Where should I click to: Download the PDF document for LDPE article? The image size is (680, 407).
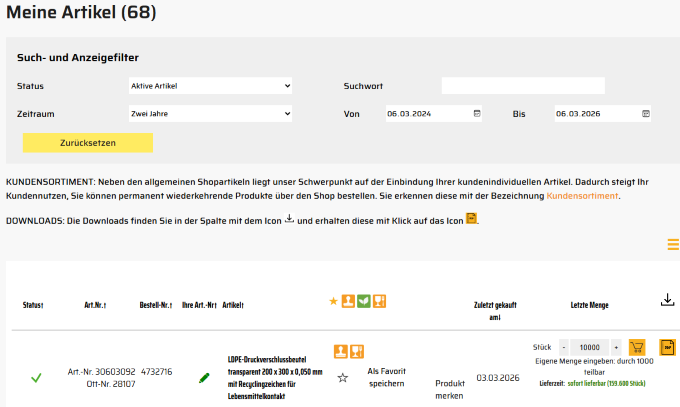pyautogui.click(x=668, y=347)
